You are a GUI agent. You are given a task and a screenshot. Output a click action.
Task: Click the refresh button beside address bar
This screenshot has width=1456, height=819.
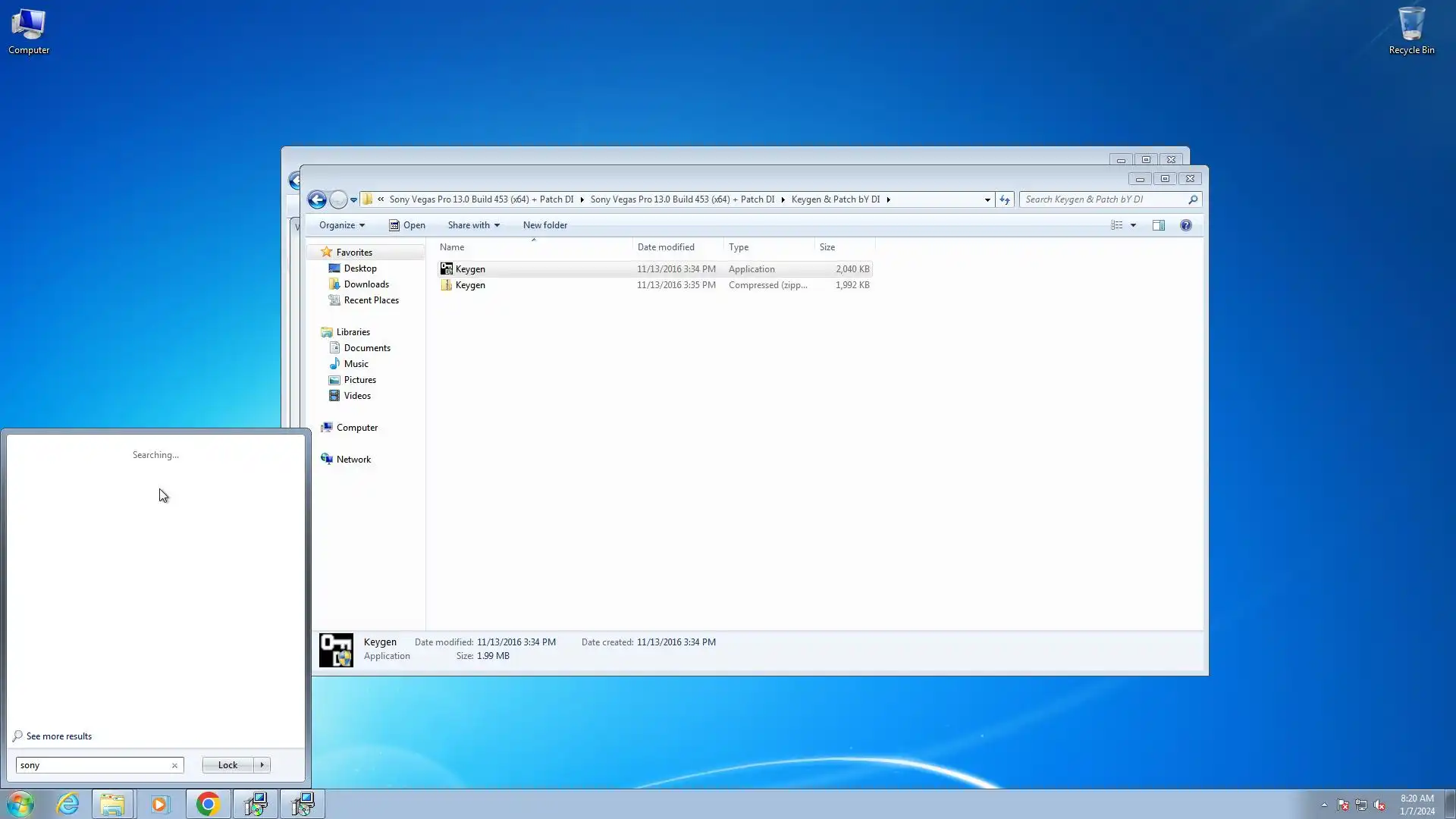1004,199
